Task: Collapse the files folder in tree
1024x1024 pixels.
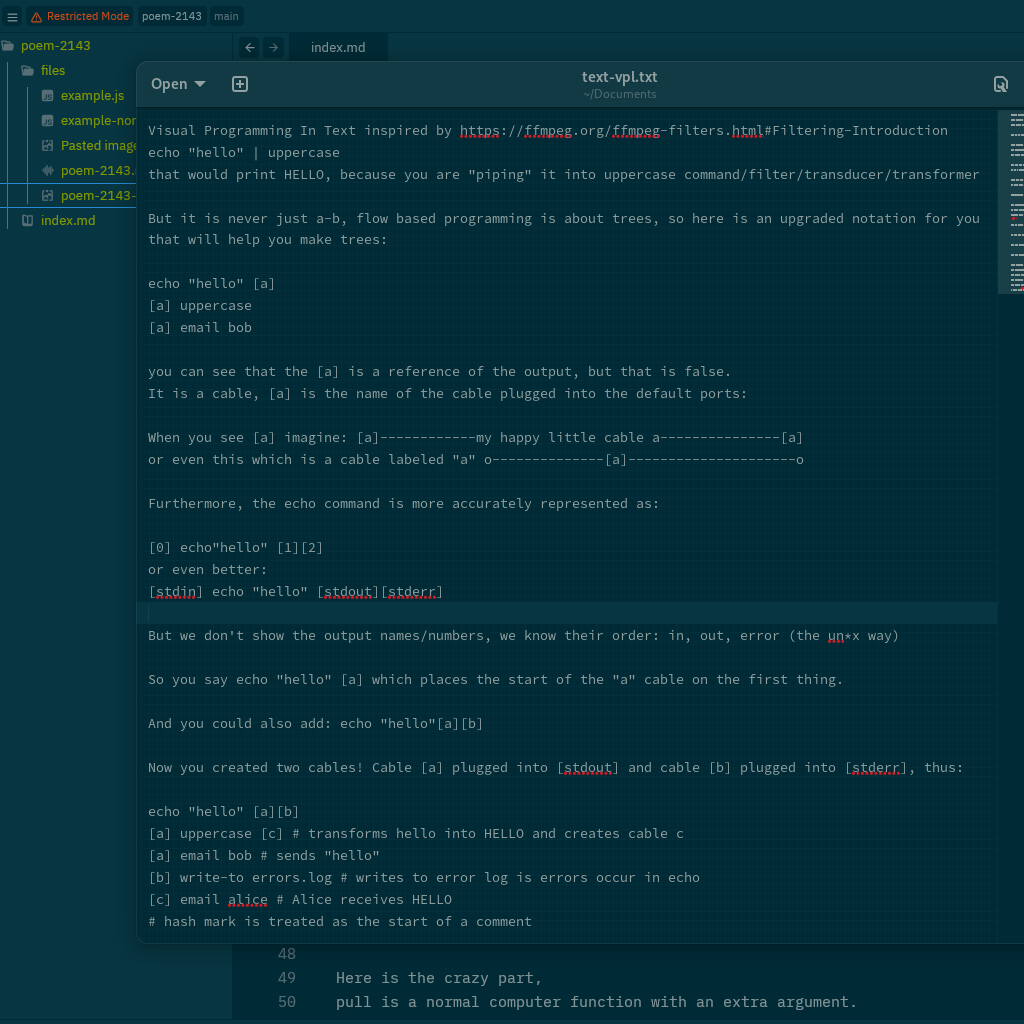Action: [x=52, y=70]
